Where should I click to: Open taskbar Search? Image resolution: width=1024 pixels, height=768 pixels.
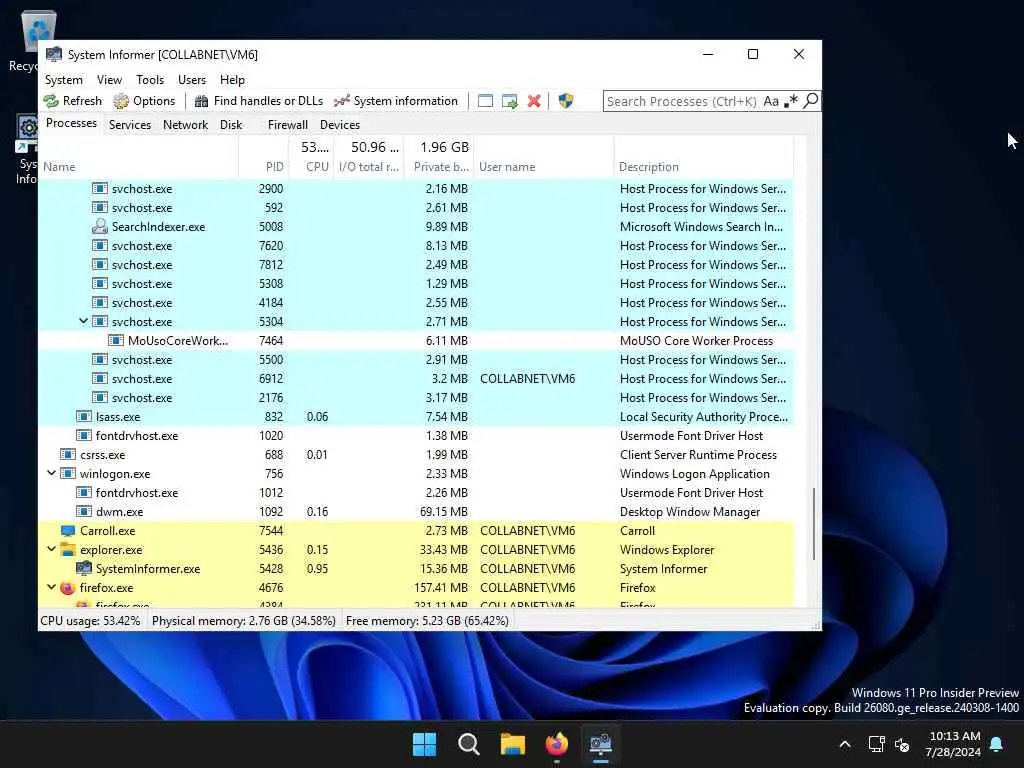(468, 744)
